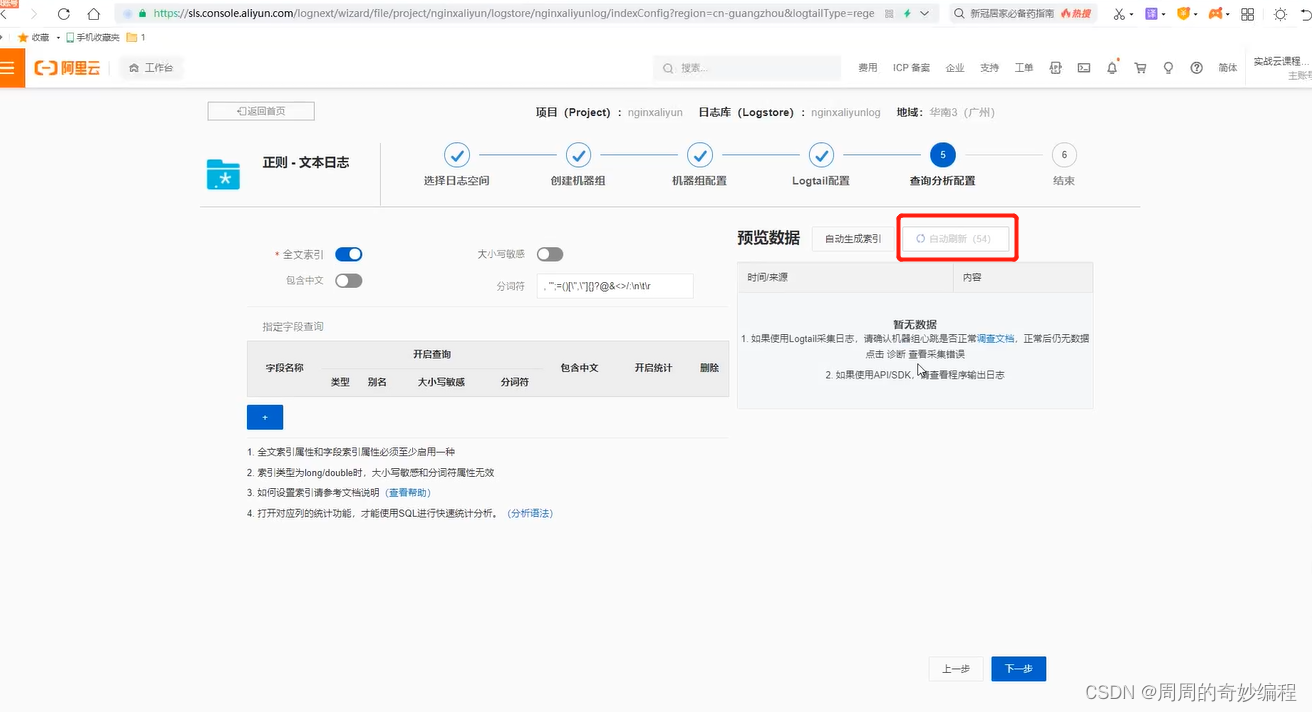The width and height of the screenshot is (1312, 712).
Task: Click the Alibaba Cloud logo
Action: click(x=66, y=67)
